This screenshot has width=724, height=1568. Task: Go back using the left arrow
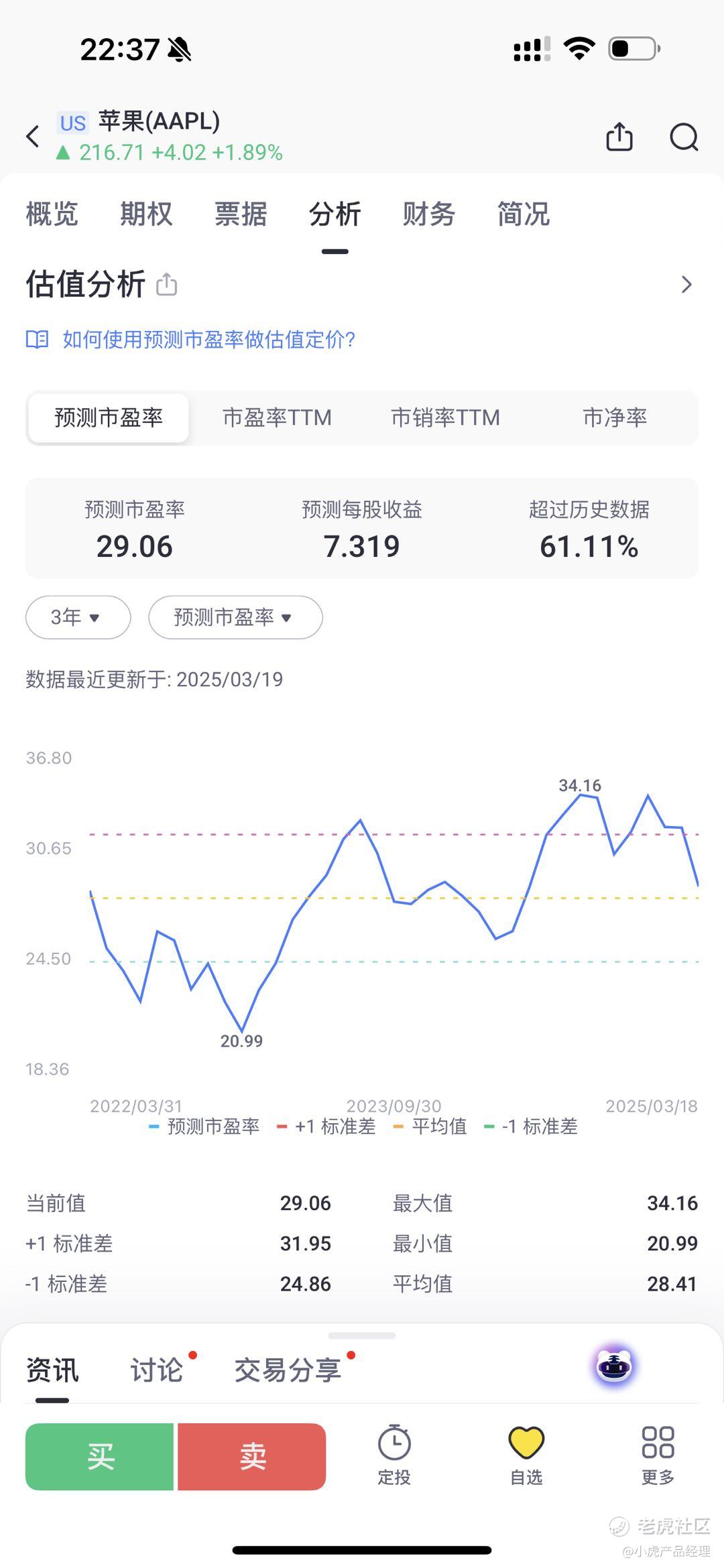pos(33,137)
